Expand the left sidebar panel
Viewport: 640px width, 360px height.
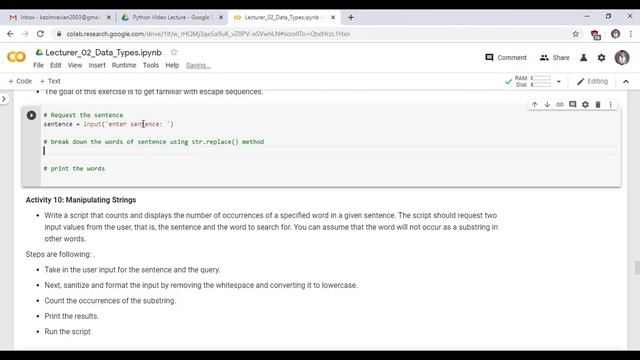4,99
